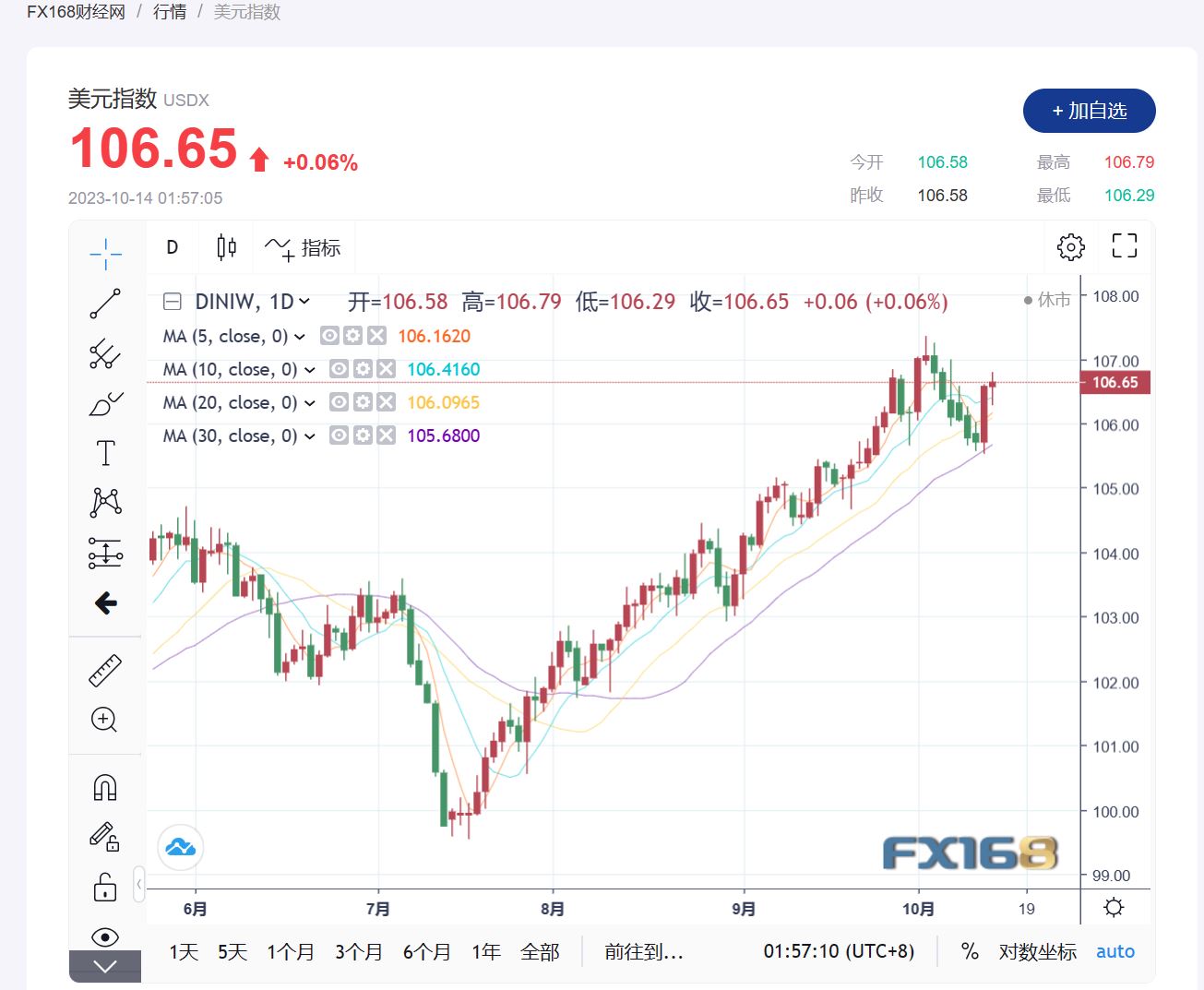The image size is (1204, 990).
Task: Remove the MA 20 indicator with X
Action: tap(386, 402)
